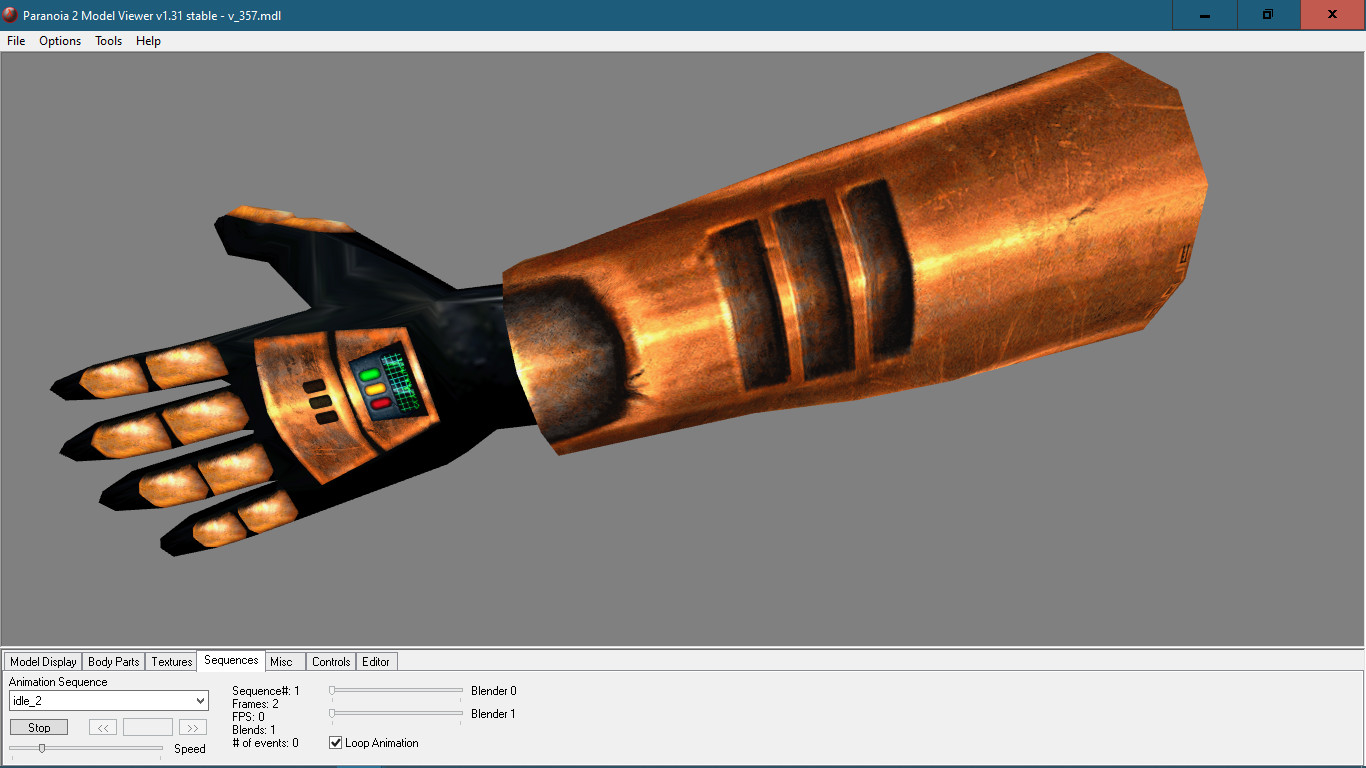Screen dimensions: 1366x768
Task: Open the Help menu
Action: 148,41
